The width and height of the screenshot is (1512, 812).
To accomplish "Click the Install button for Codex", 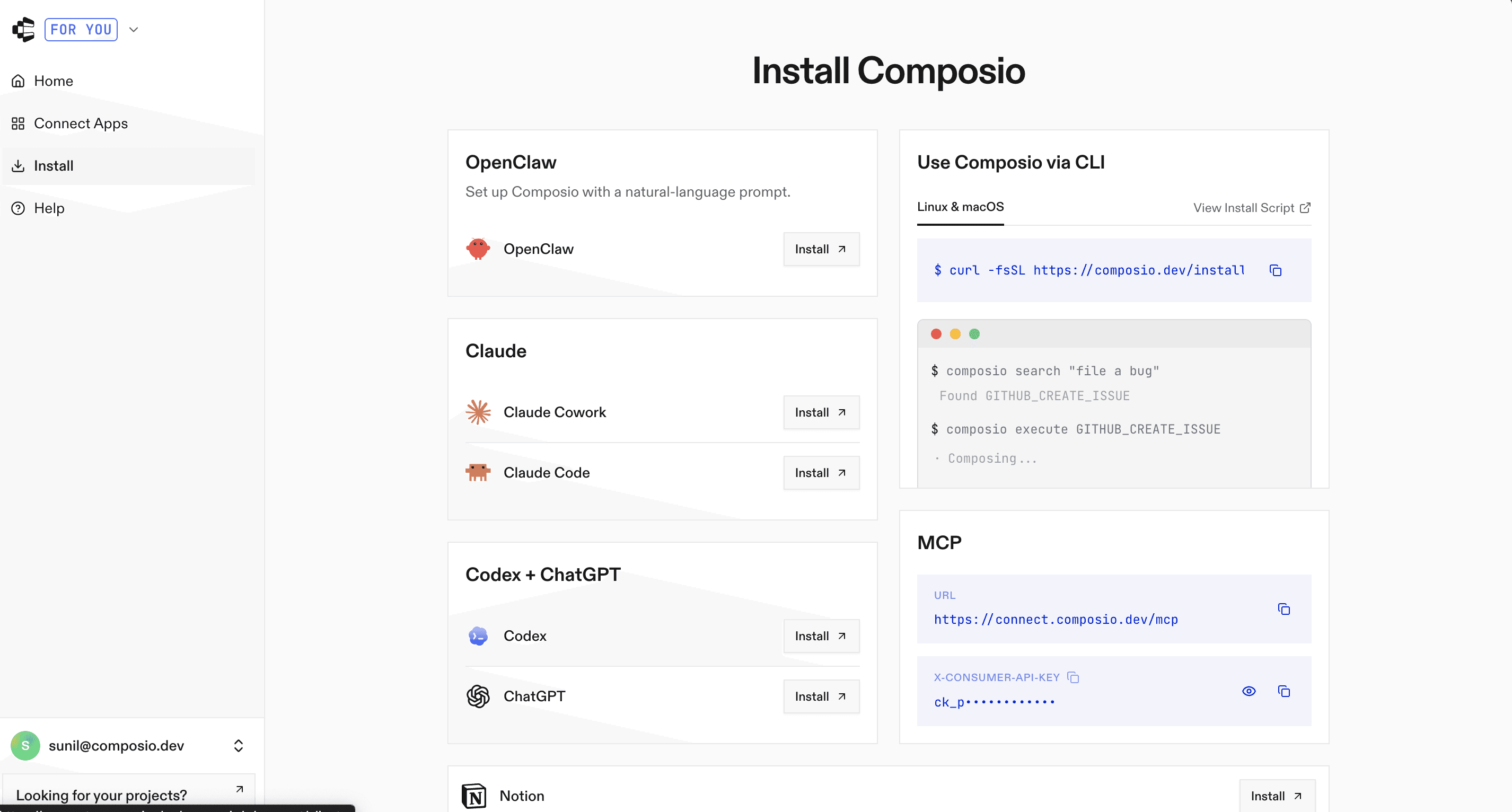I will 821,636.
